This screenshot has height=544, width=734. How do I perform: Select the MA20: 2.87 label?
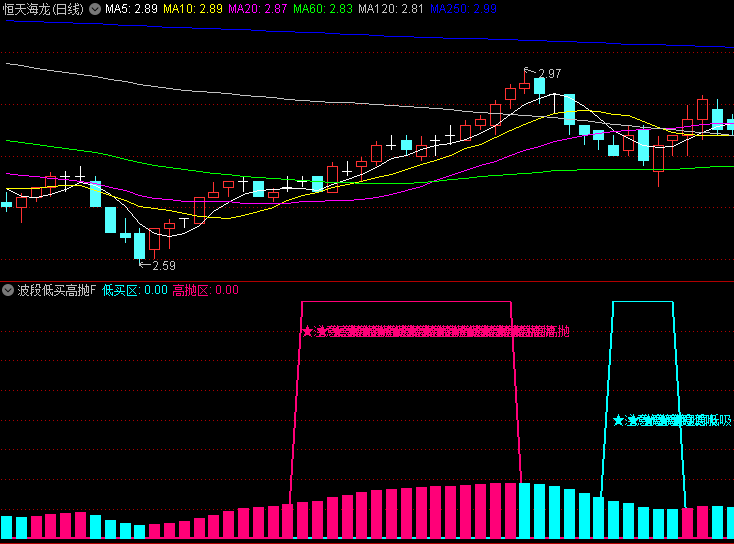(257, 9)
